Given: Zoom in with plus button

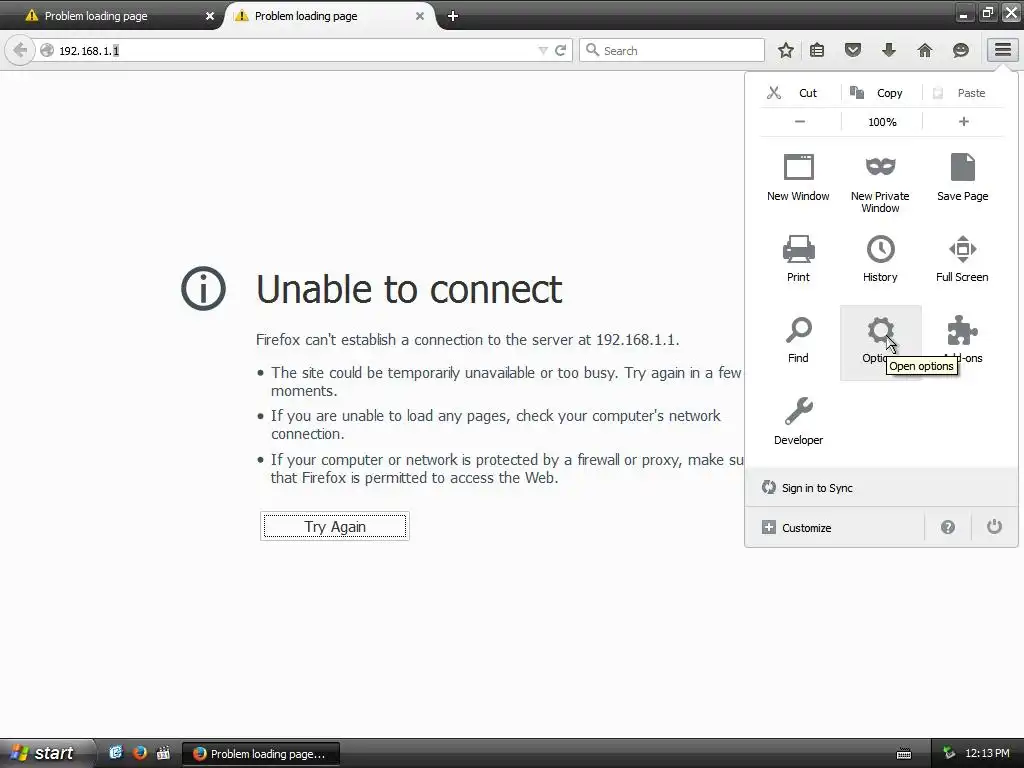Looking at the screenshot, I should click(x=963, y=121).
